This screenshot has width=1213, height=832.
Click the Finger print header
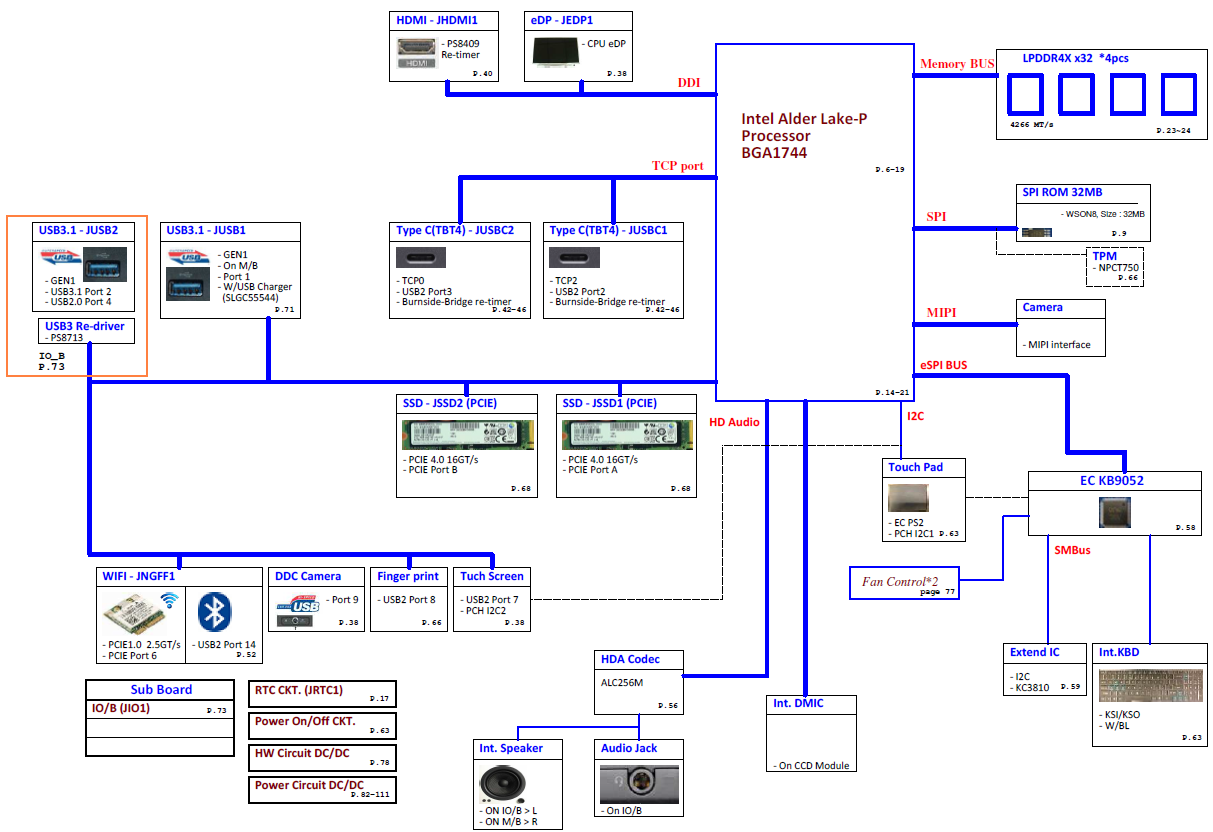(409, 576)
